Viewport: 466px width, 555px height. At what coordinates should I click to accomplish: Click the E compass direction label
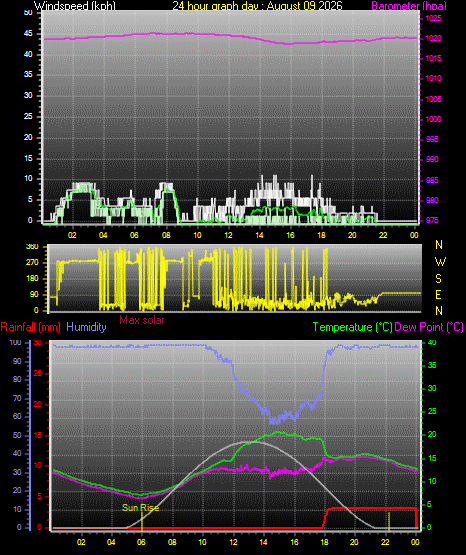(438, 294)
